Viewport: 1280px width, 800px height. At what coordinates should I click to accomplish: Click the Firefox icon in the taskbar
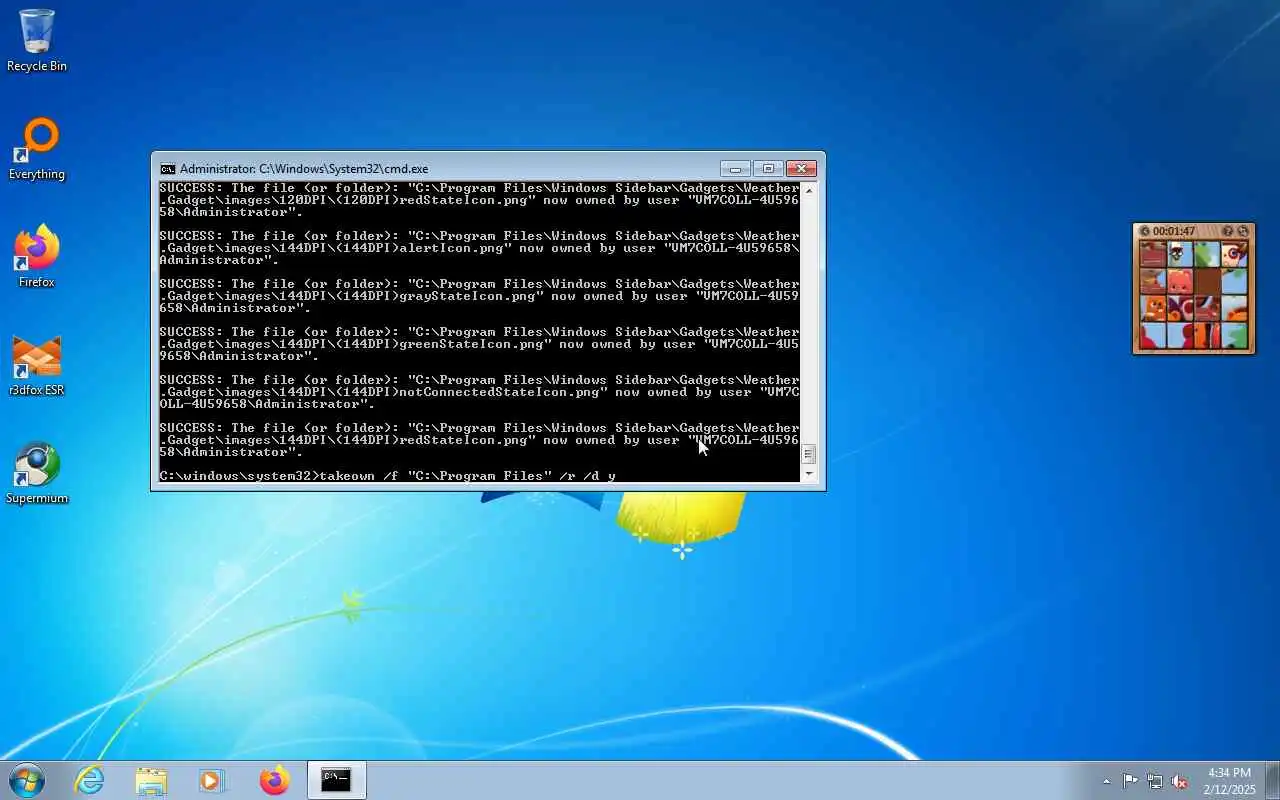point(274,780)
